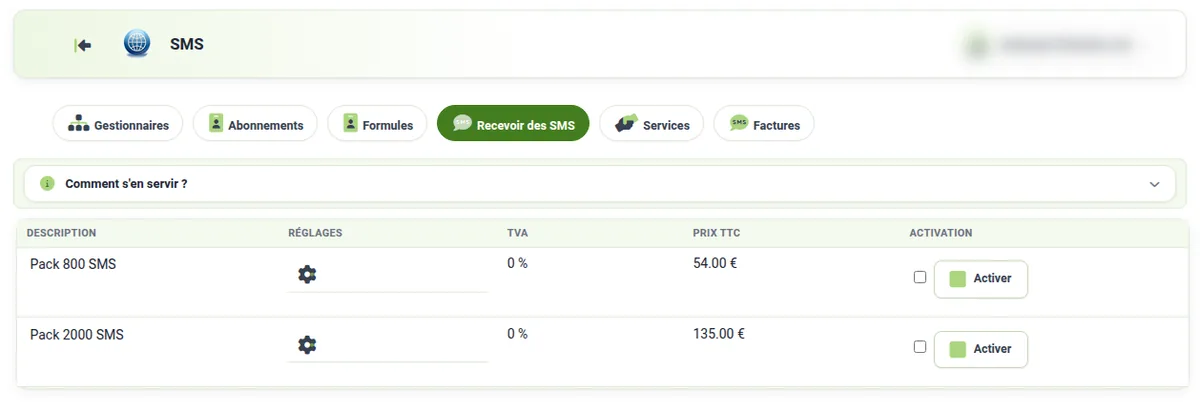Open settings gear for Pack 800 SMS
1200x412 pixels.
click(307, 274)
